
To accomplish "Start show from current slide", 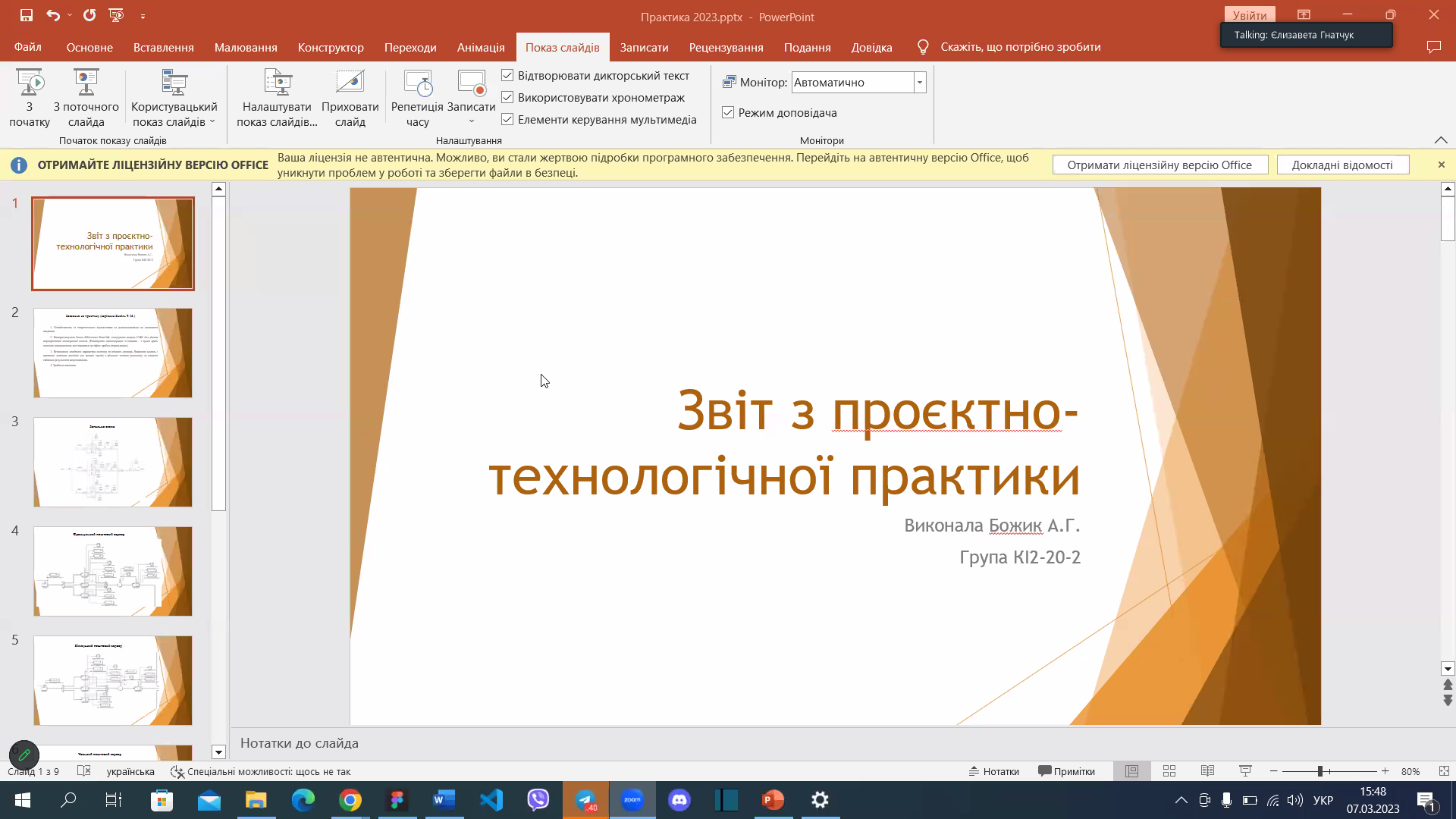I will point(86,83).
